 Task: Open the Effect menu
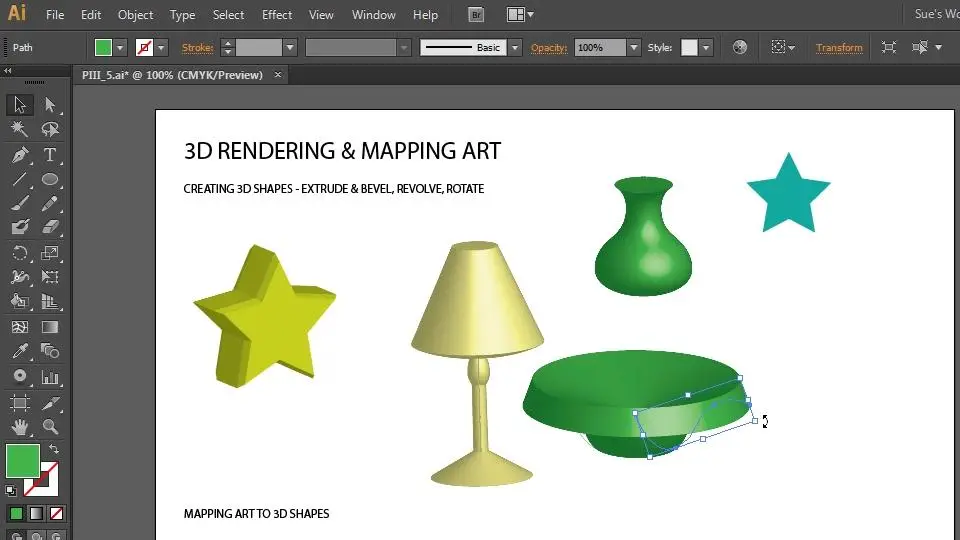(277, 15)
